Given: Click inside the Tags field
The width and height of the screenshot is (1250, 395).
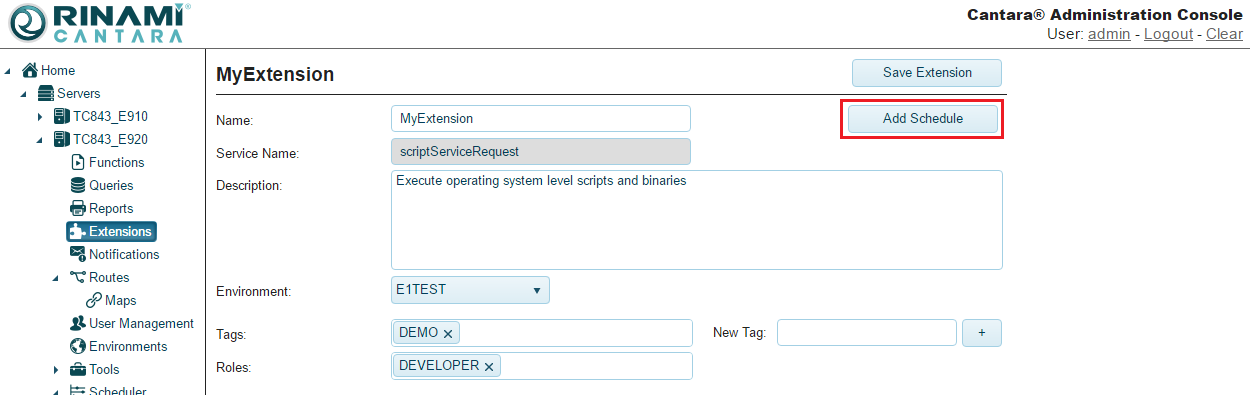Looking at the screenshot, I should (x=542, y=333).
